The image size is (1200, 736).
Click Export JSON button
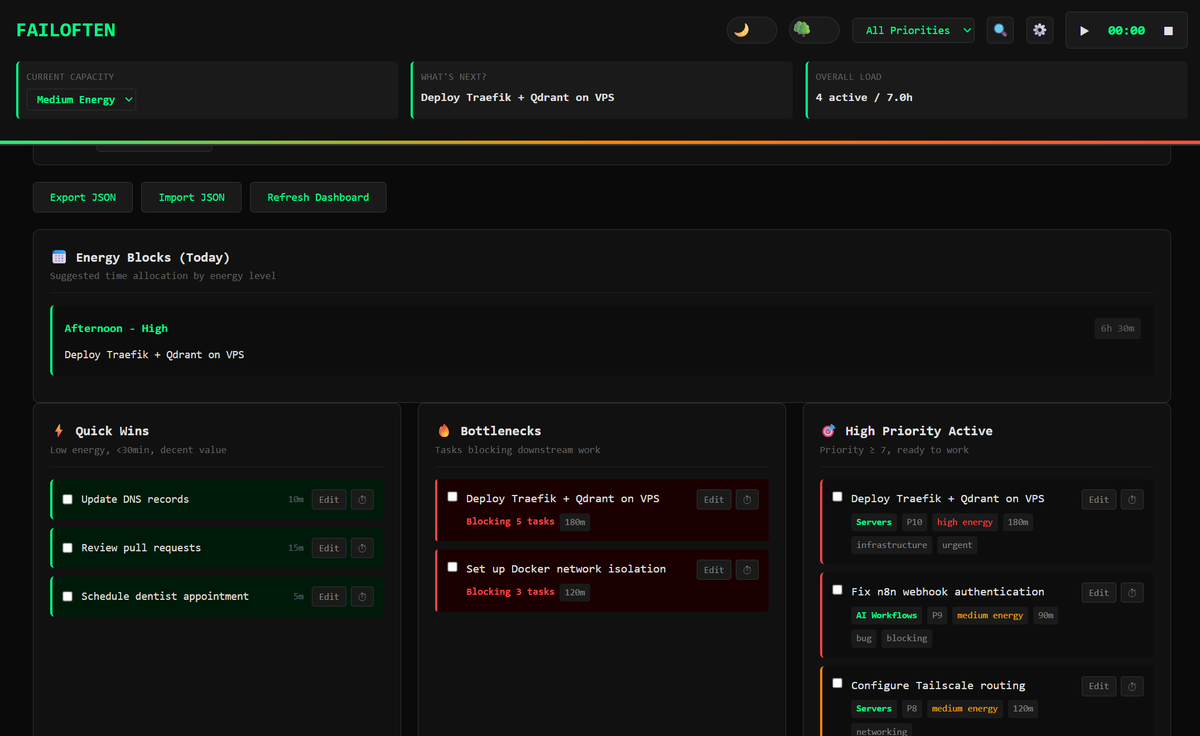[x=82, y=197]
